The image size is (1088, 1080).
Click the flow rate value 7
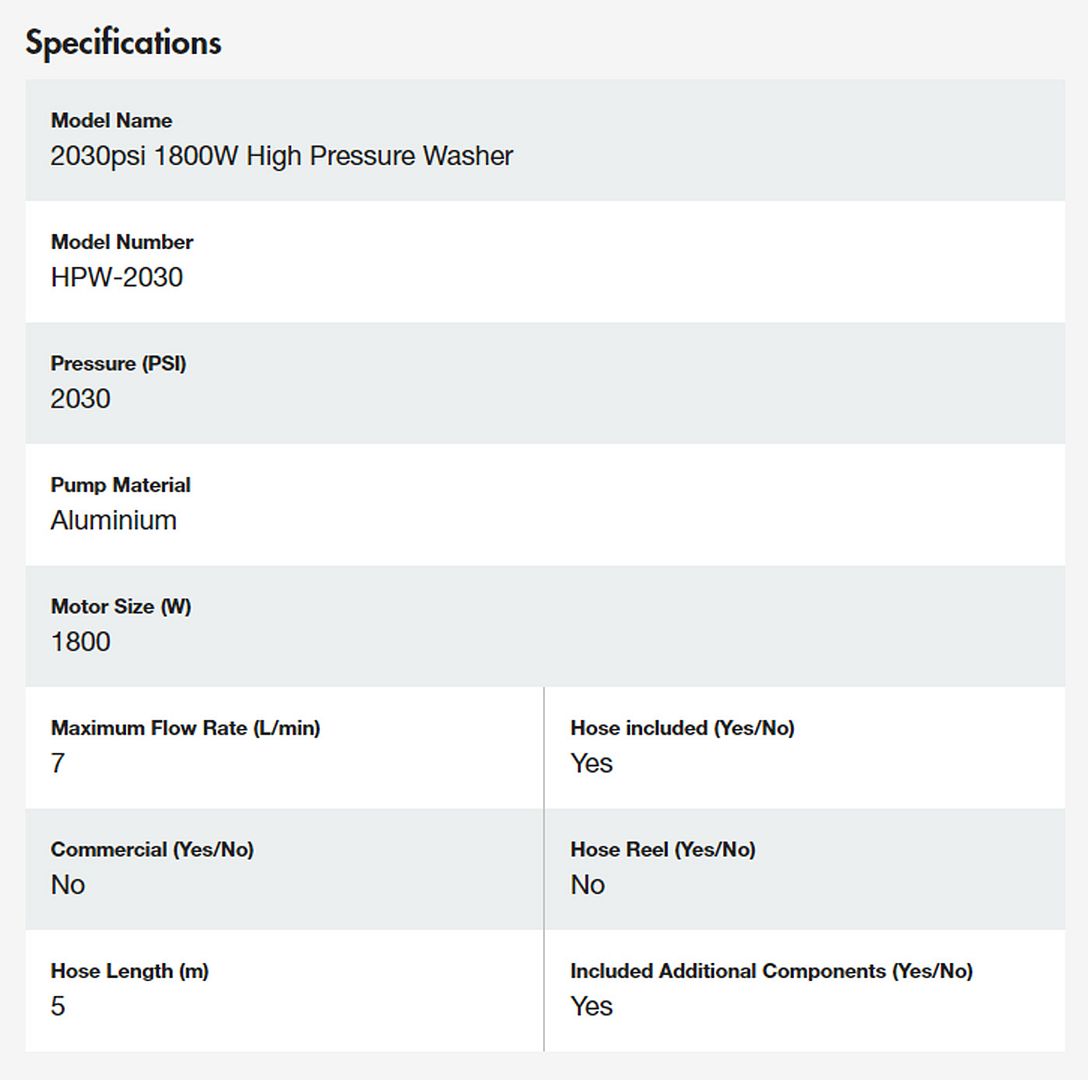tap(58, 763)
